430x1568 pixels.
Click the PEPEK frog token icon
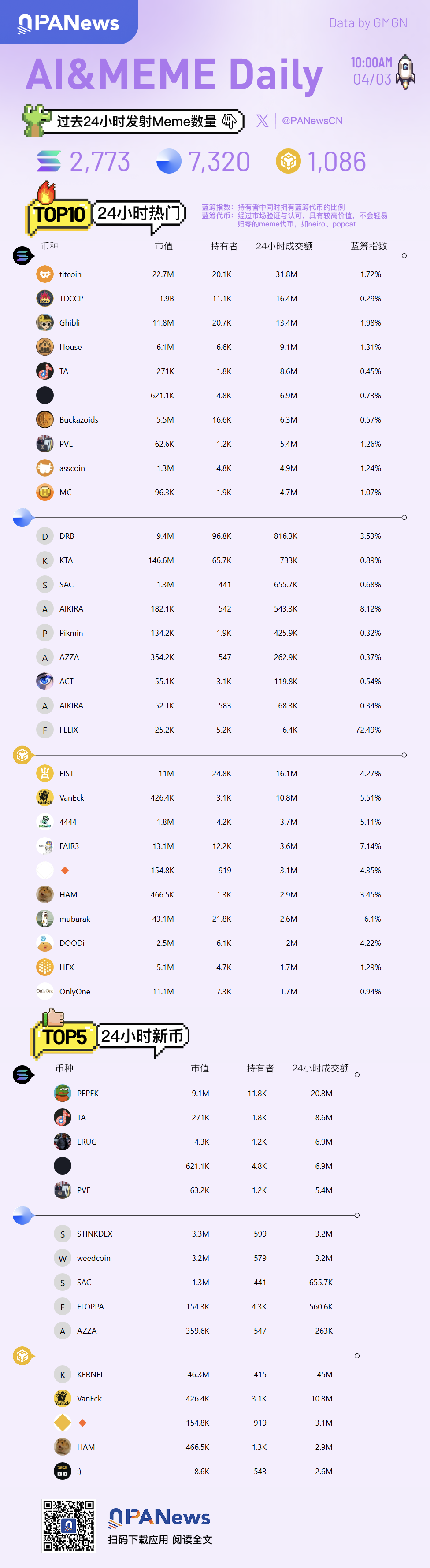pos(62,1093)
